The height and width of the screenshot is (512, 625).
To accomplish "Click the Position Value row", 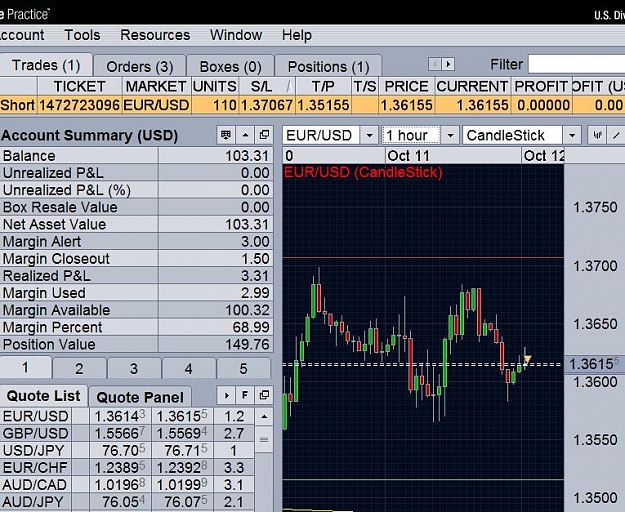I will 136,344.
